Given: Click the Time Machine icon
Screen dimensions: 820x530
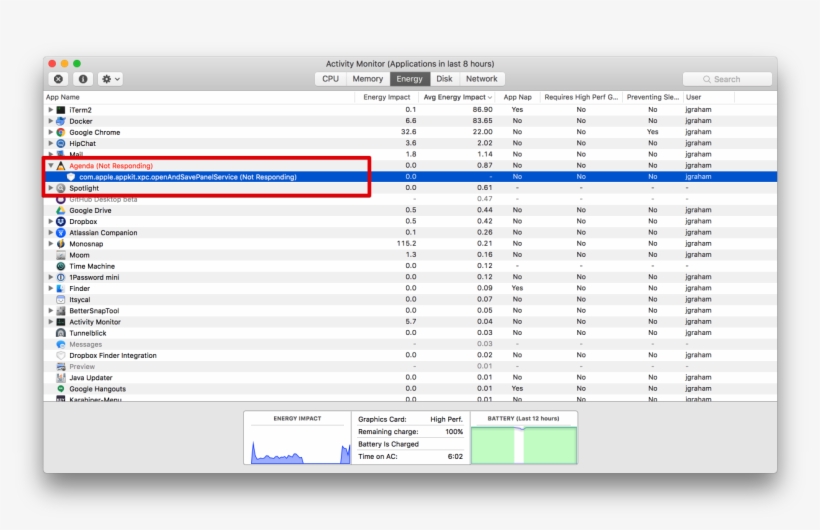Looking at the screenshot, I should click(x=61, y=266).
